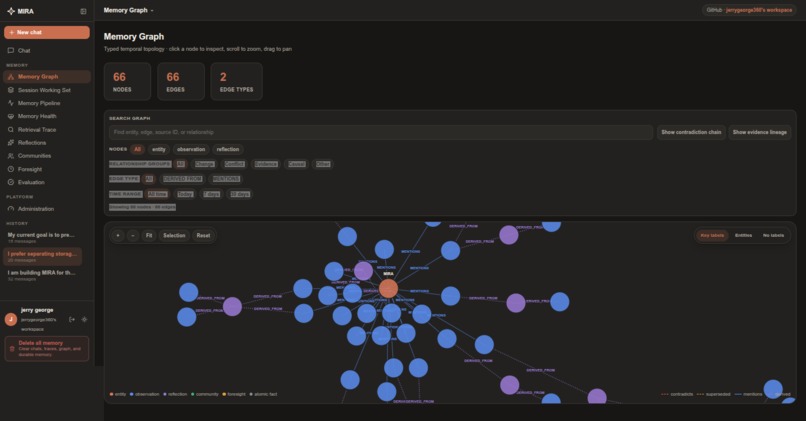
Task: Switch to Key labels display mode
Action: point(712,235)
